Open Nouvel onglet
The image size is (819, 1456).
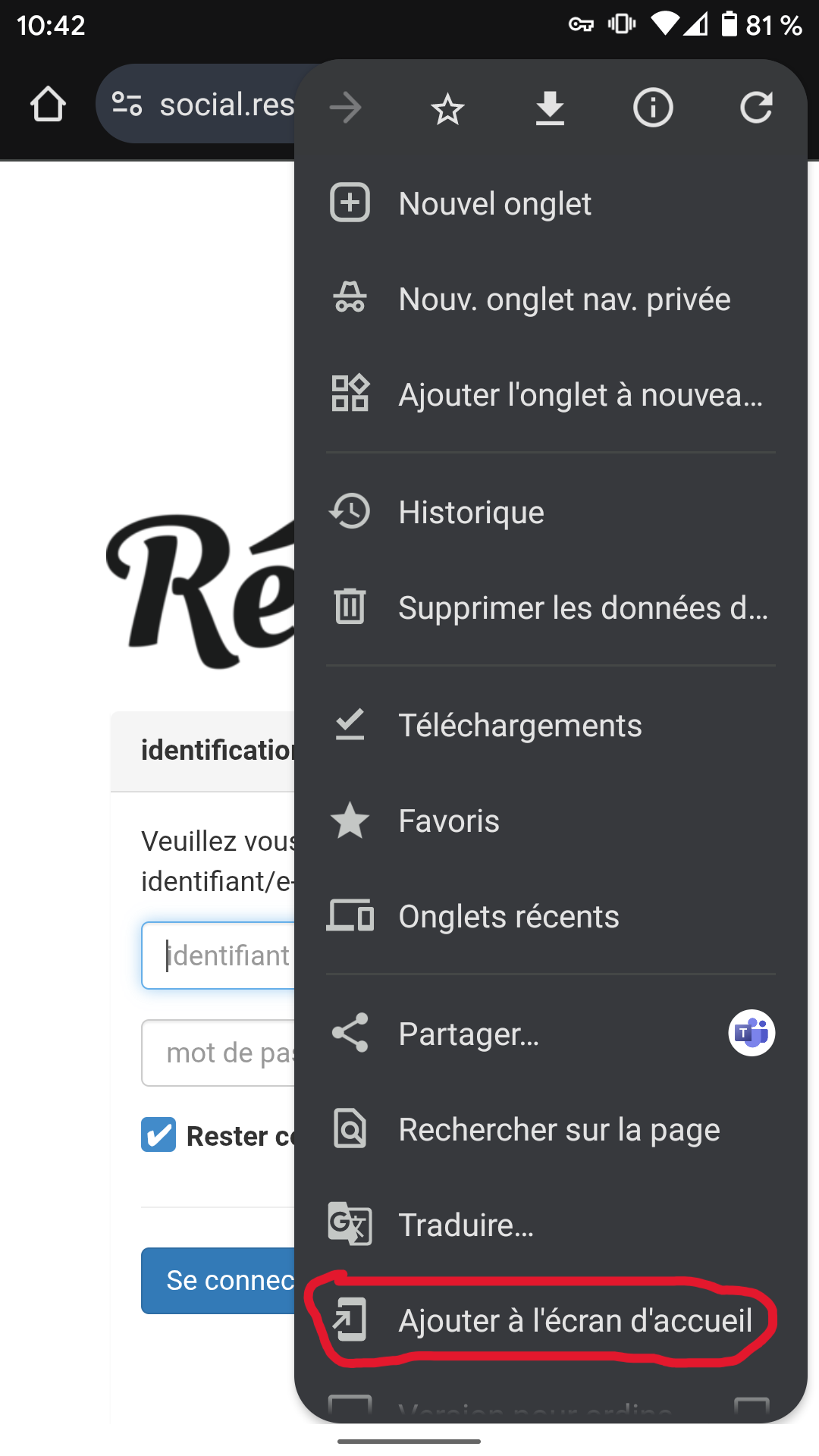coord(551,203)
